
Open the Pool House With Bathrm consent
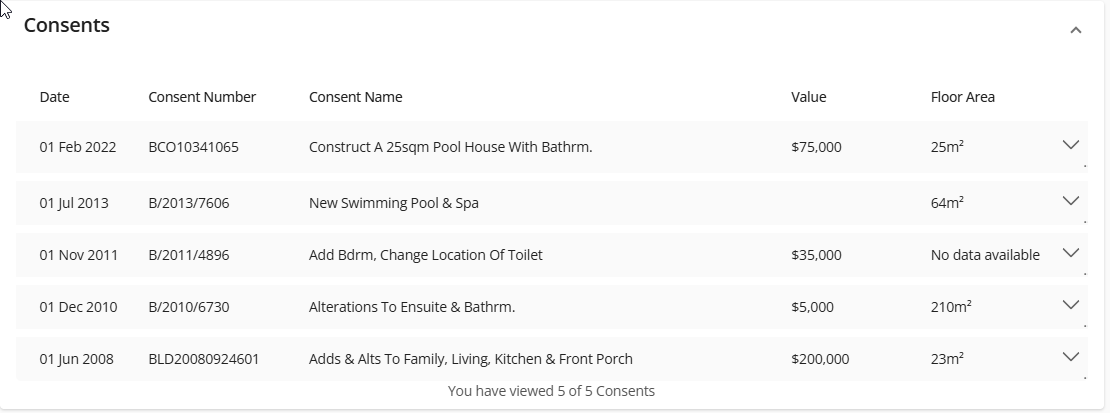[450, 147]
